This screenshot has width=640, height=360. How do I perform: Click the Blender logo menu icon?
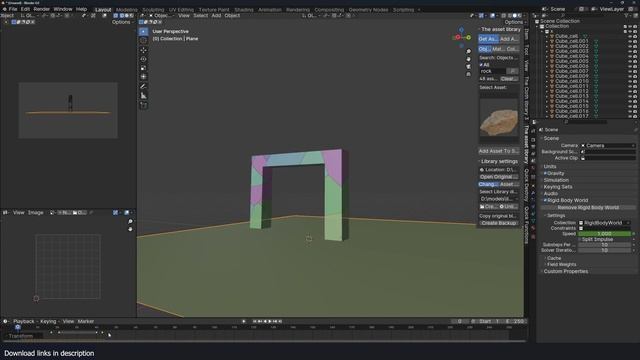coord(4,9)
